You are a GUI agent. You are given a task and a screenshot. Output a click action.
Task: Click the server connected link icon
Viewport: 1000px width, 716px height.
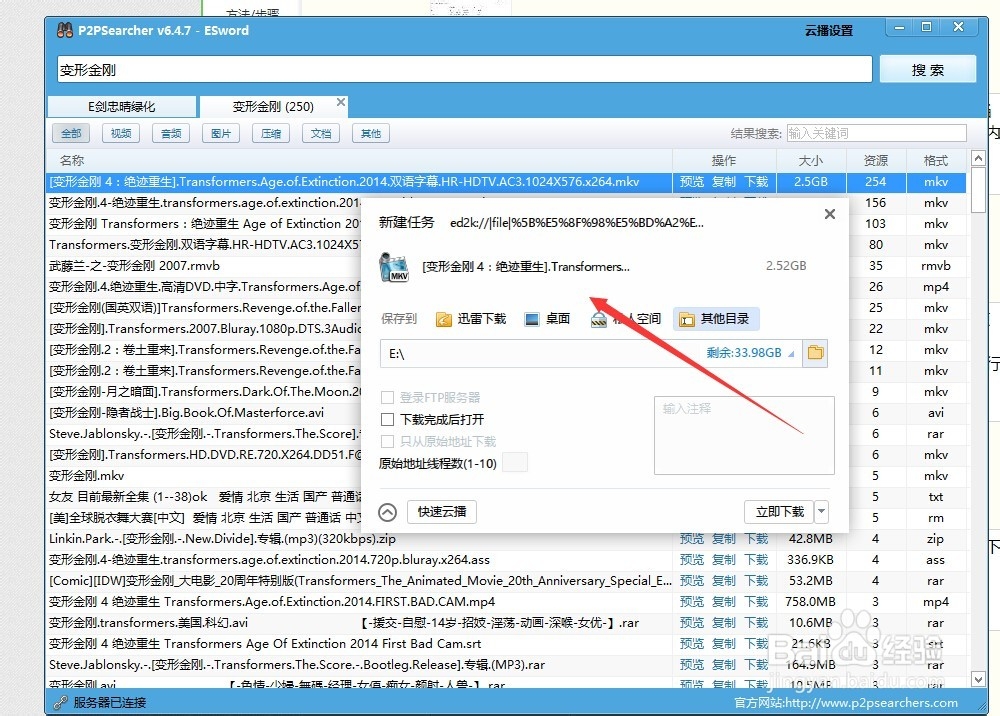click(61, 702)
